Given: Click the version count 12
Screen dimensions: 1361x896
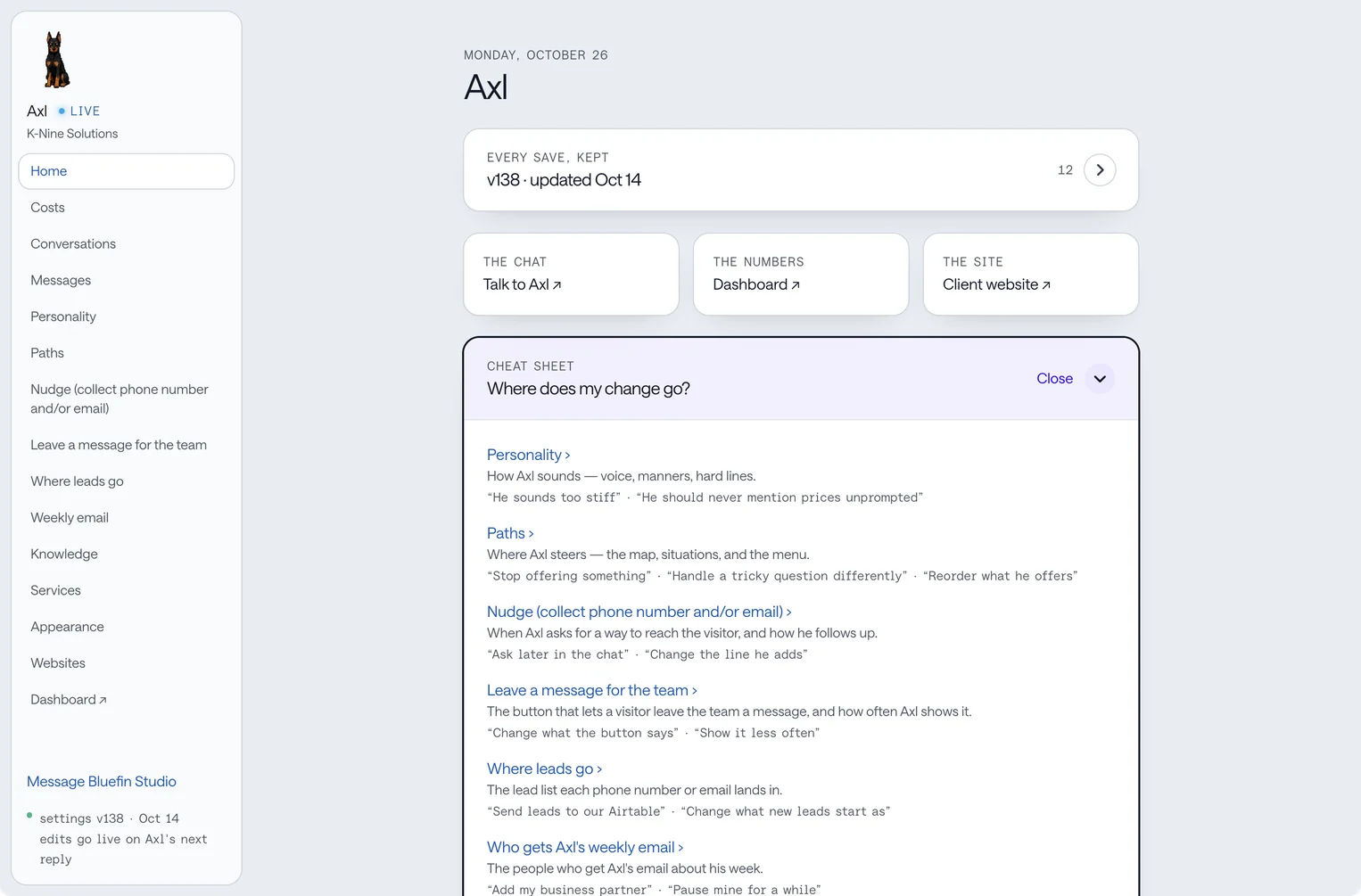Looking at the screenshot, I should coord(1065,170).
